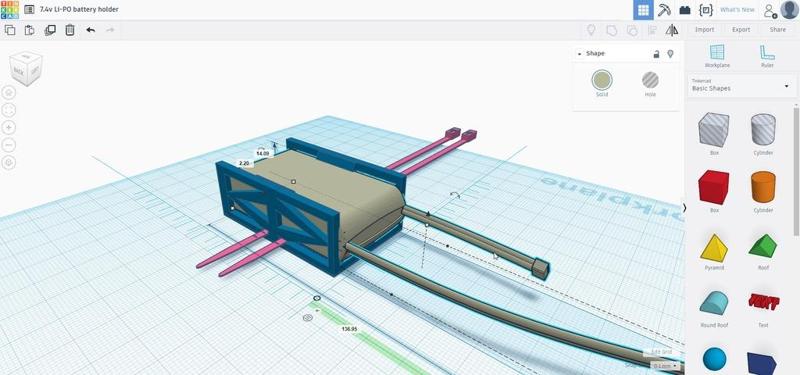Set the shape to Solid
This screenshot has height=375, width=800.
tap(602, 84)
